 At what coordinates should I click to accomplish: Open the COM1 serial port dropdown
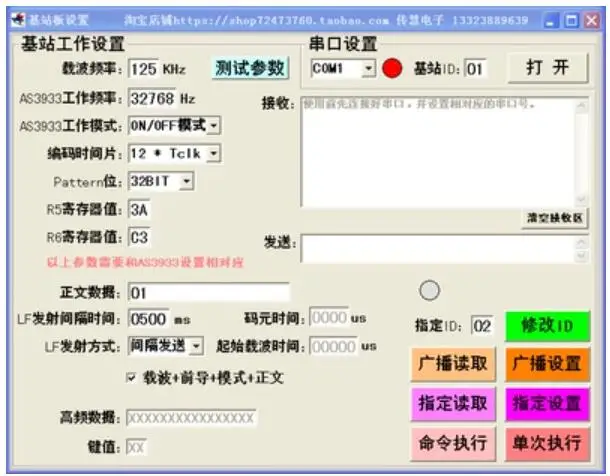tap(368, 69)
